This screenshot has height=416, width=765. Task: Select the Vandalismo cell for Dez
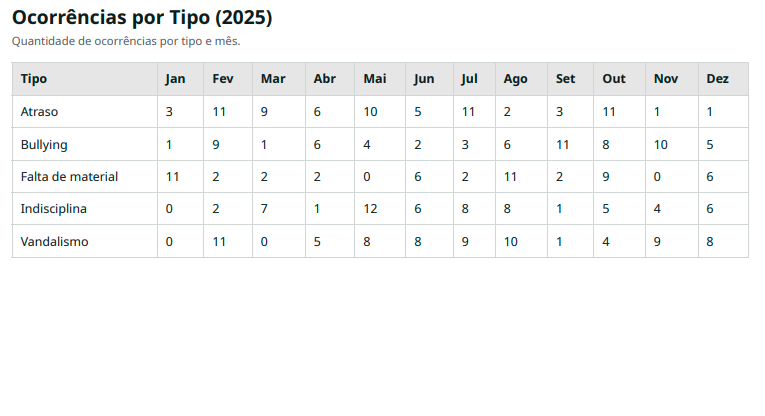710,242
